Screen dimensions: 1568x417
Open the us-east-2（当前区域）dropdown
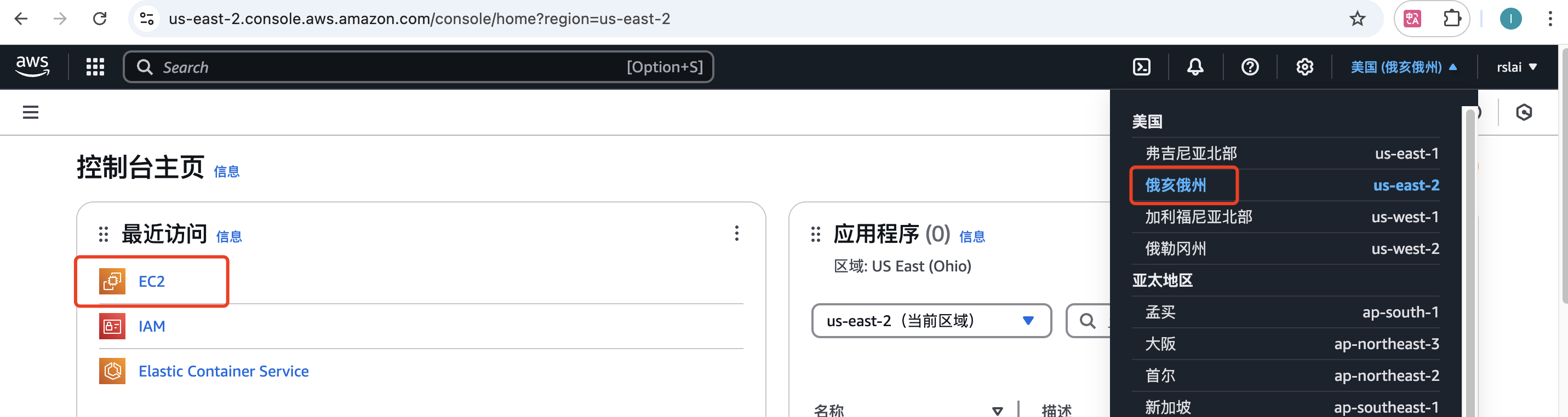[931, 320]
